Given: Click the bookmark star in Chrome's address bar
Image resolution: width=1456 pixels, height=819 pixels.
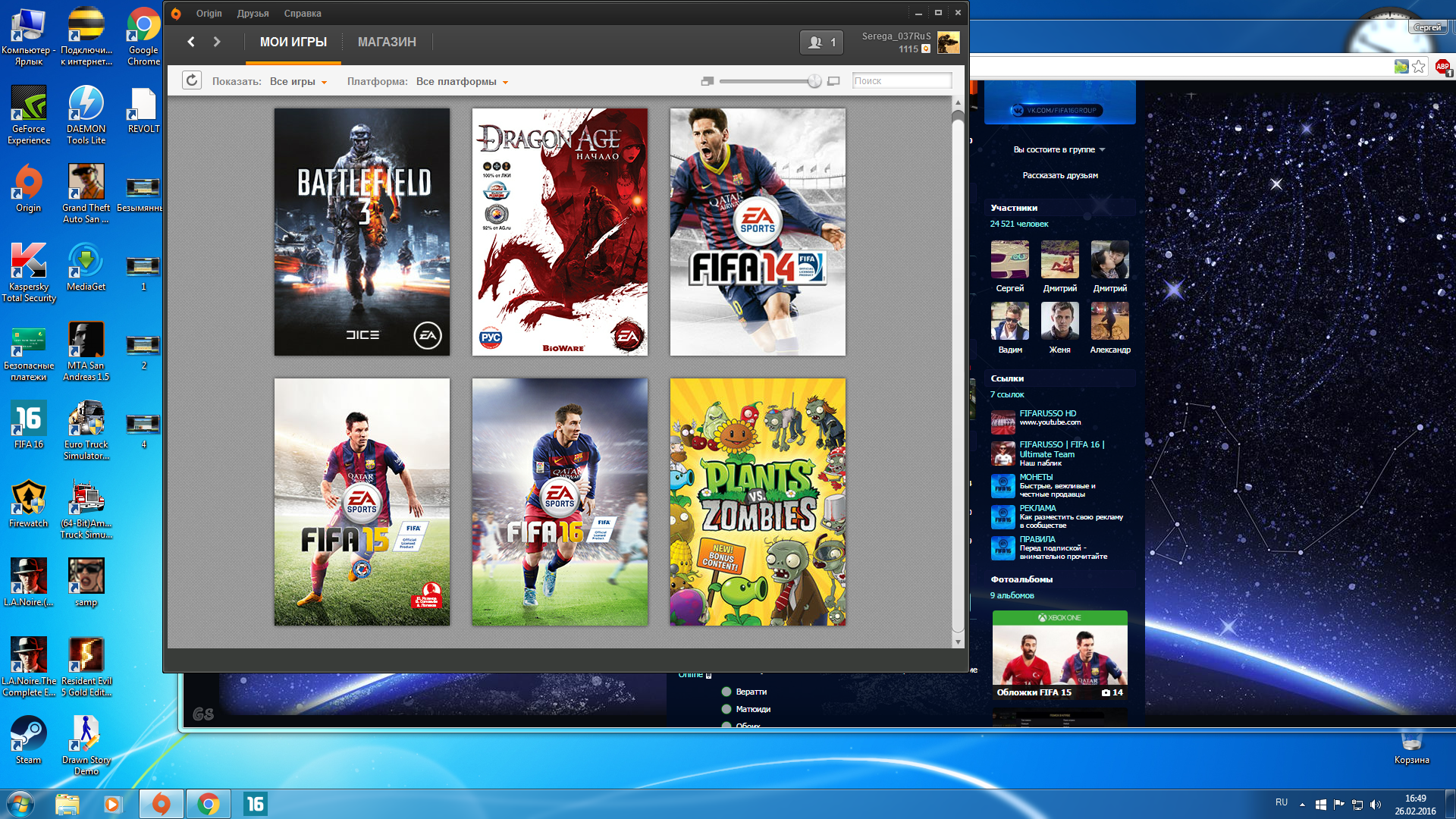Looking at the screenshot, I should (1419, 67).
